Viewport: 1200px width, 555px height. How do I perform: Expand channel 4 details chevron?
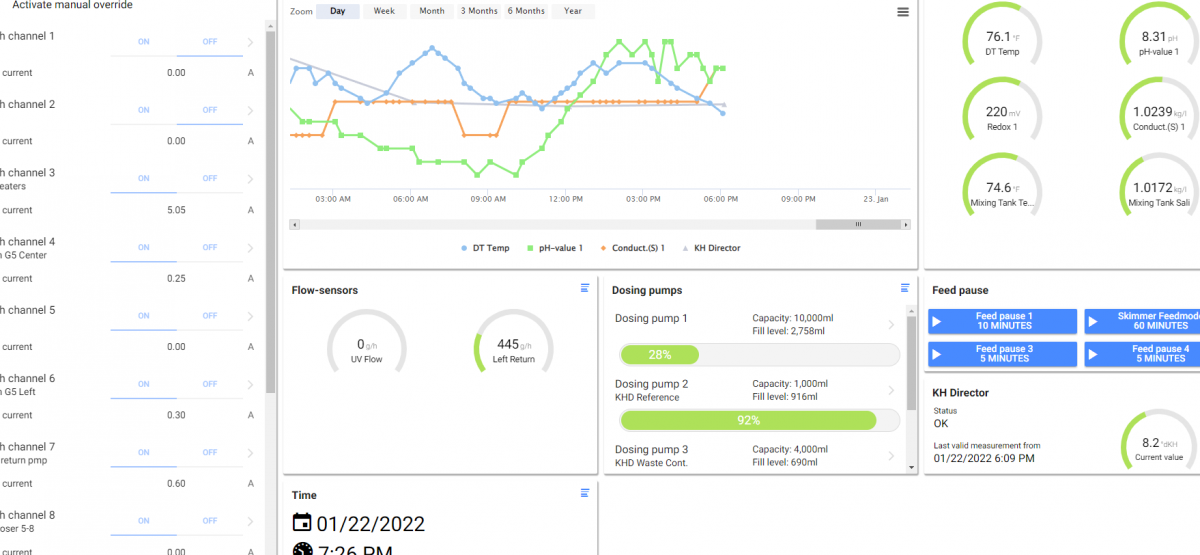tap(251, 248)
